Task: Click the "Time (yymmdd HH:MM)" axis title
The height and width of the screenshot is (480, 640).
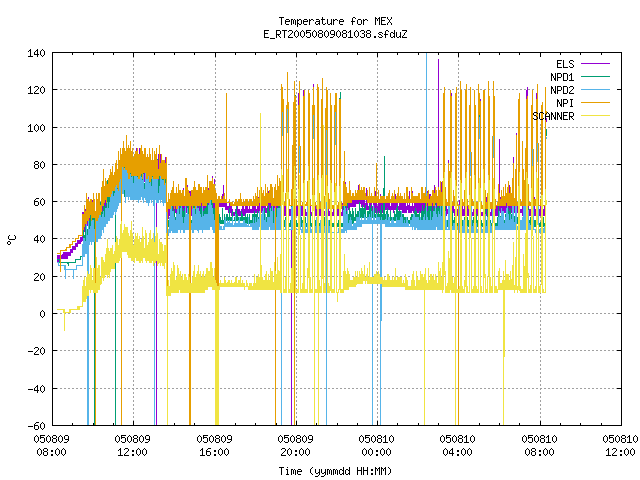Action: point(335,471)
